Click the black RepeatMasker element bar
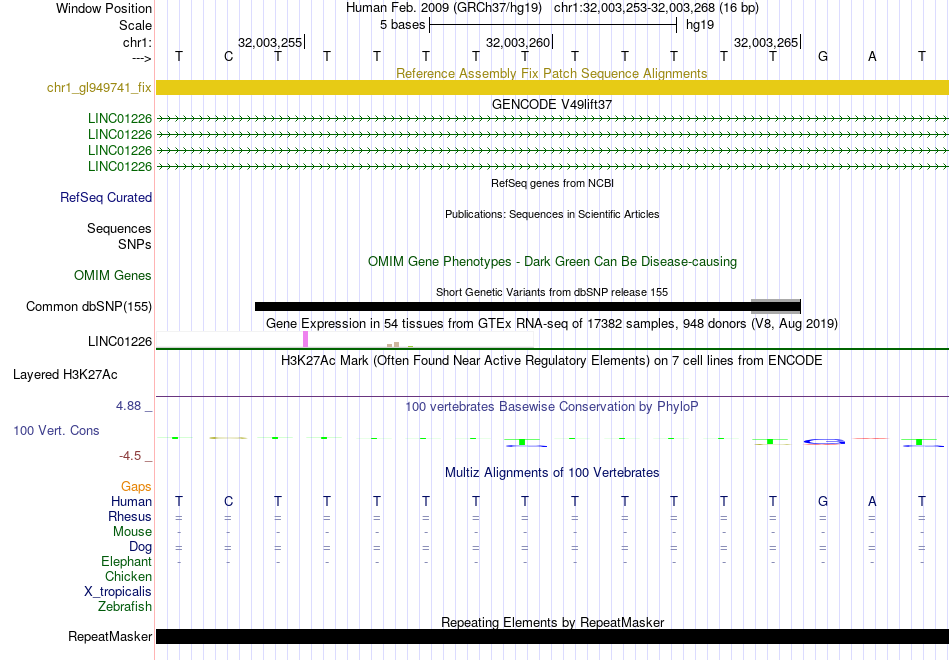950x660 pixels. 552,636
